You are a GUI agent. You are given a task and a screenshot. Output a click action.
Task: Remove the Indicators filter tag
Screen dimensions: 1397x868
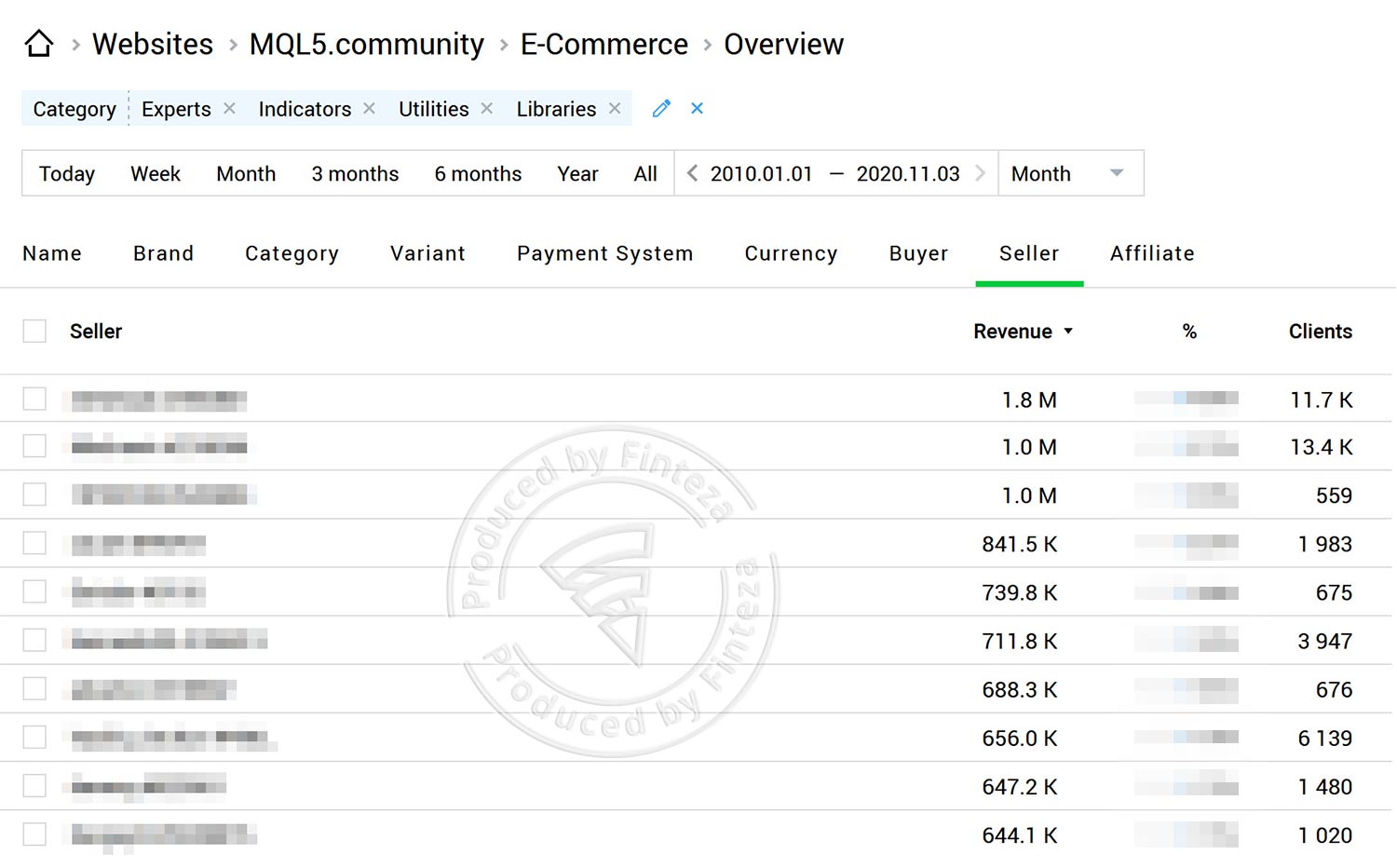tap(369, 109)
